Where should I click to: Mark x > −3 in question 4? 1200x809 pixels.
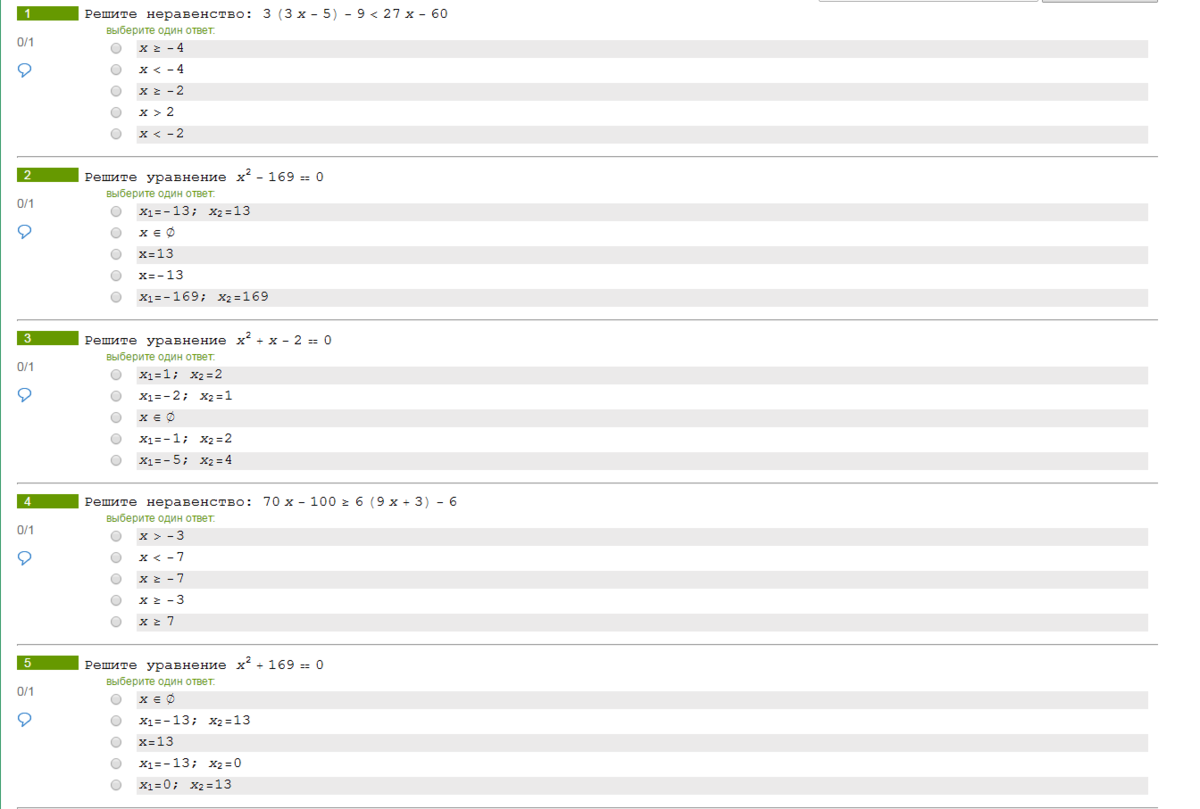[116, 536]
